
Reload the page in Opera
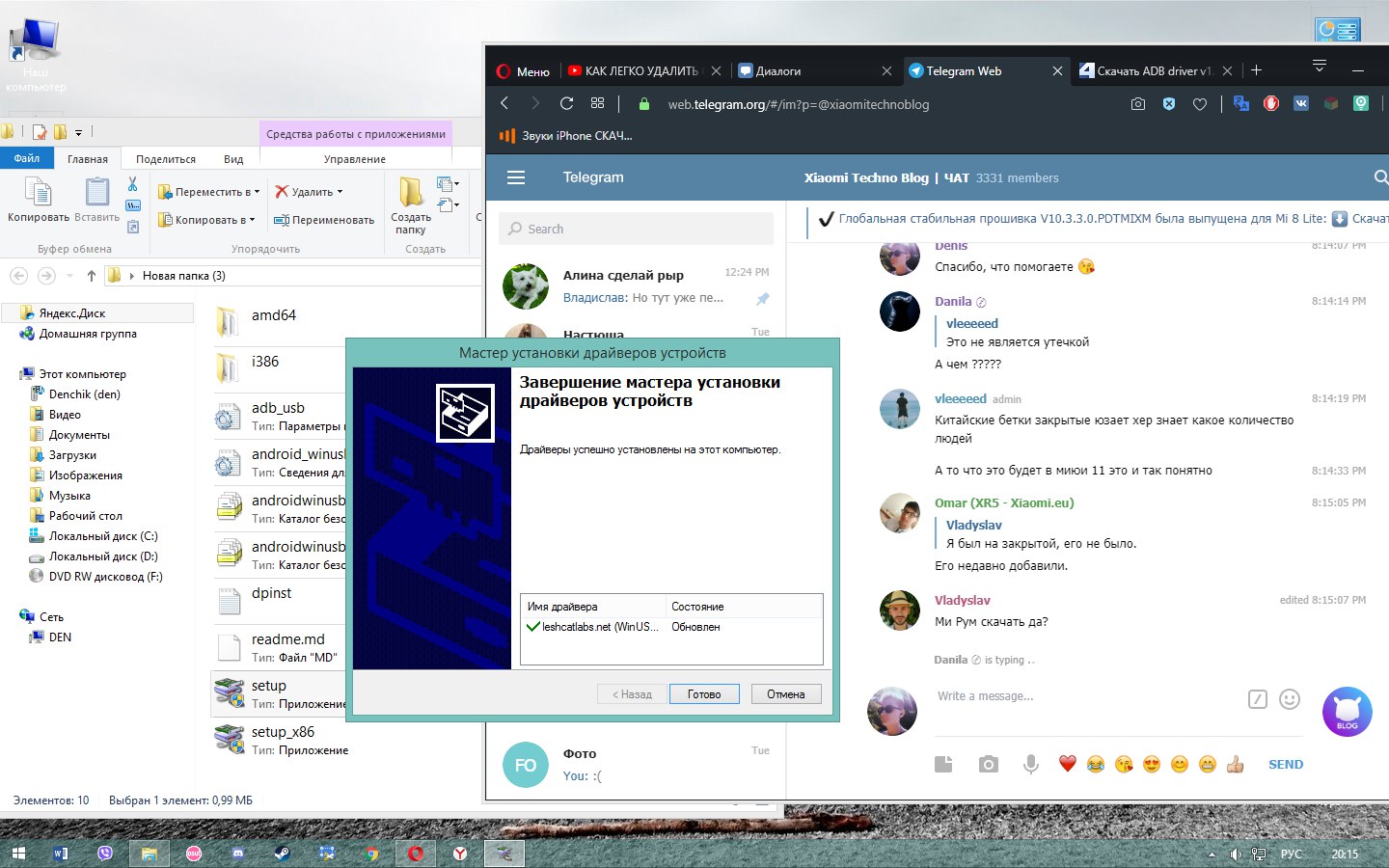[x=566, y=103]
